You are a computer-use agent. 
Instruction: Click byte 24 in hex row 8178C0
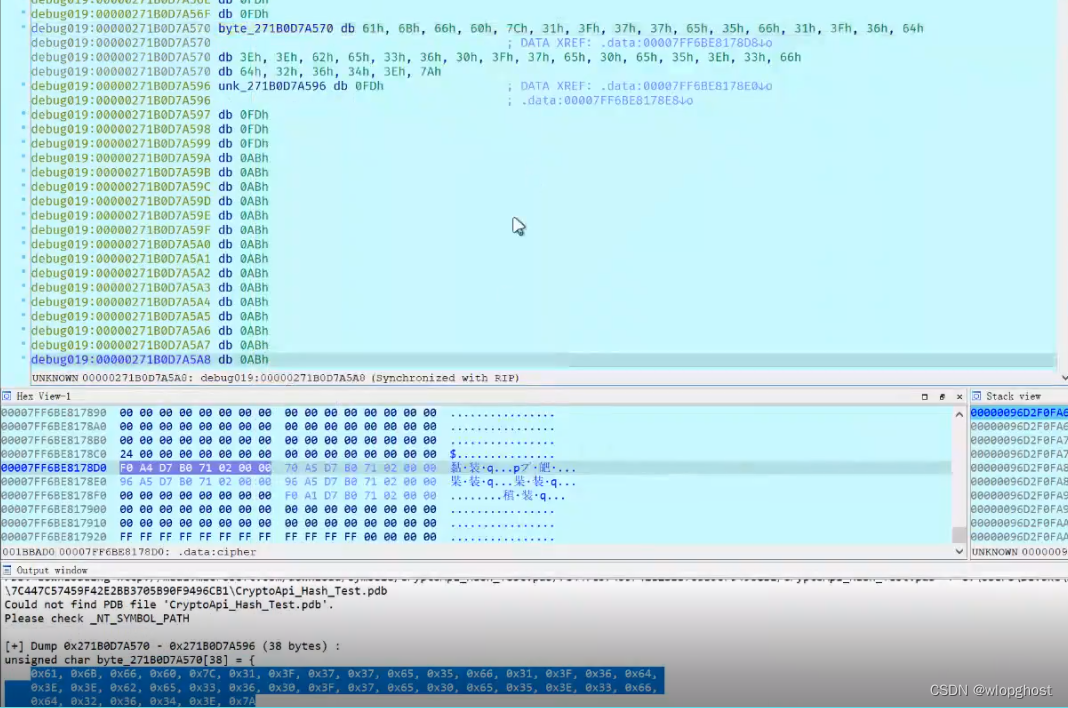126,455
